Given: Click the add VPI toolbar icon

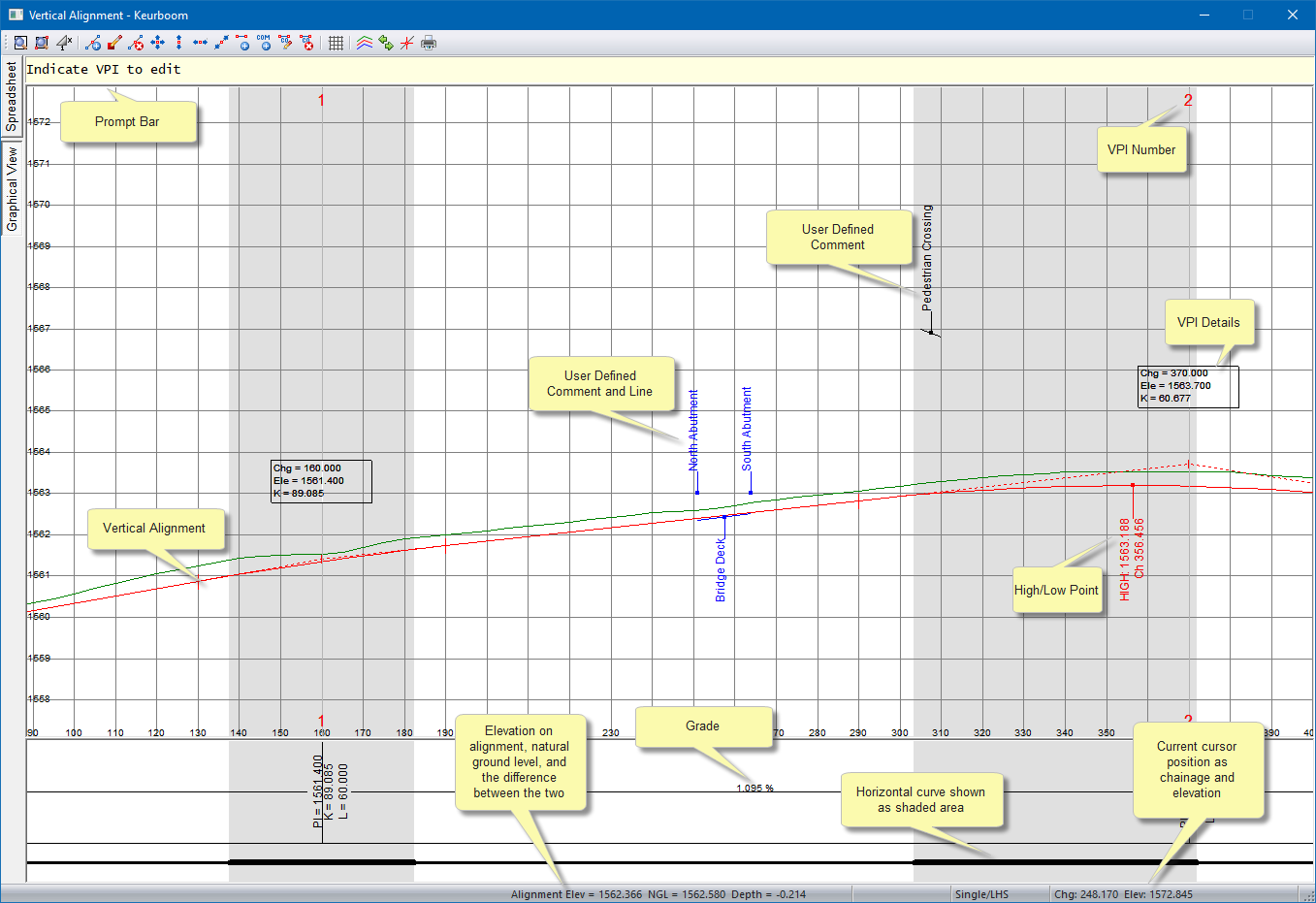Looking at the screenshot, I should pos(93,43).
